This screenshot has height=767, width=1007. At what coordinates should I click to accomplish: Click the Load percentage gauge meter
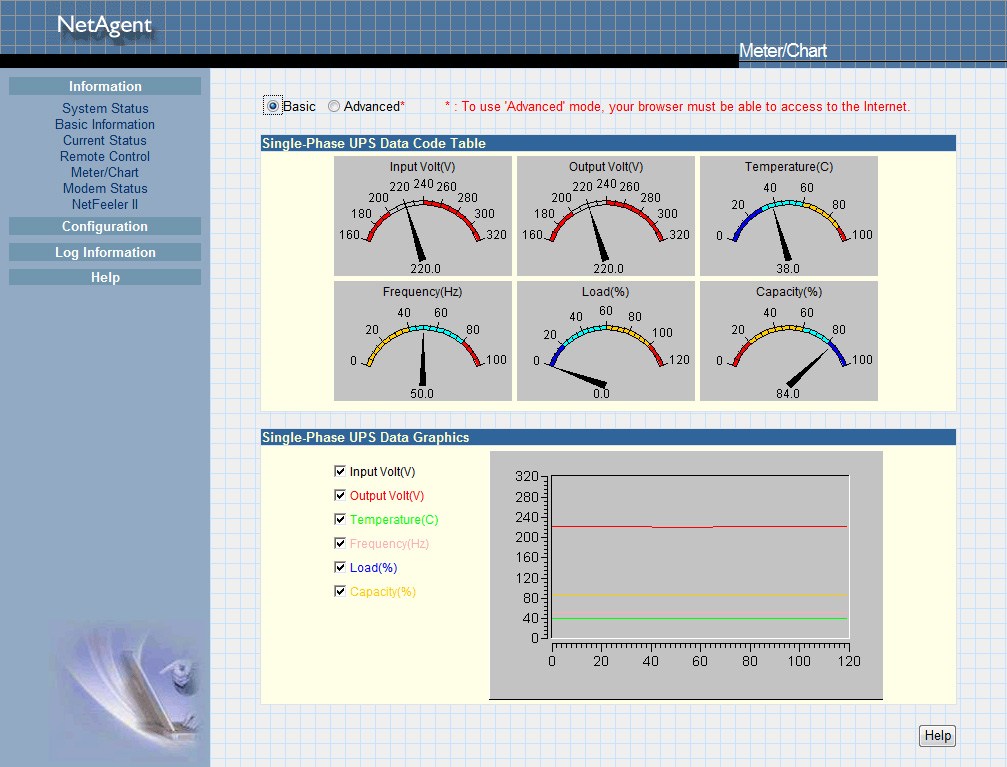[x=605, y=341]
